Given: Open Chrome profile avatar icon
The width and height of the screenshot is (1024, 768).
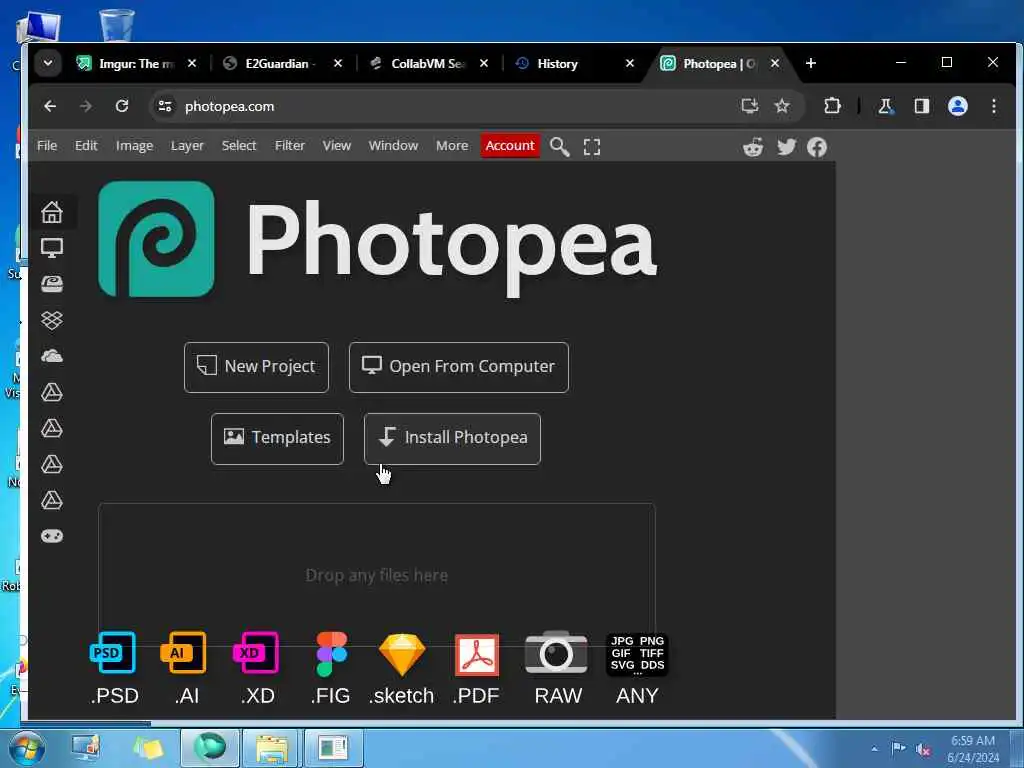Looking at the screenshot, I should tap(957, 106).
